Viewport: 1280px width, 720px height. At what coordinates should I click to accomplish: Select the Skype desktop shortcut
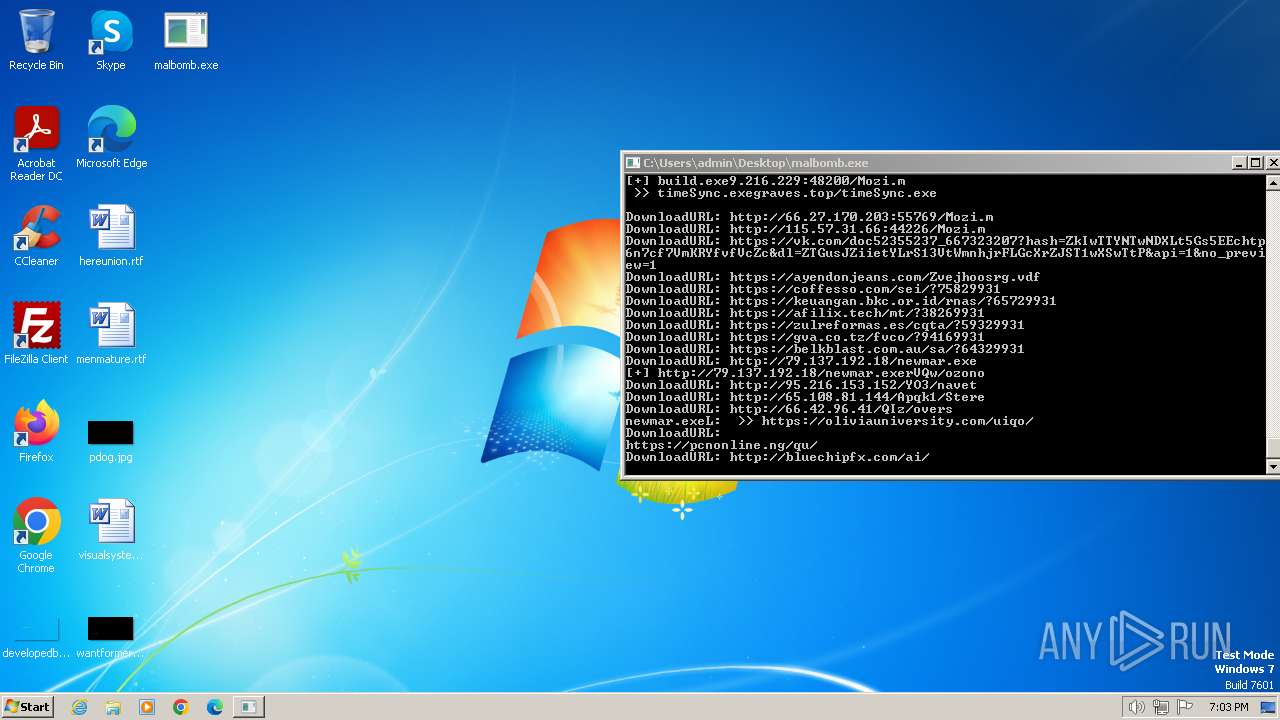coord(111,40)
